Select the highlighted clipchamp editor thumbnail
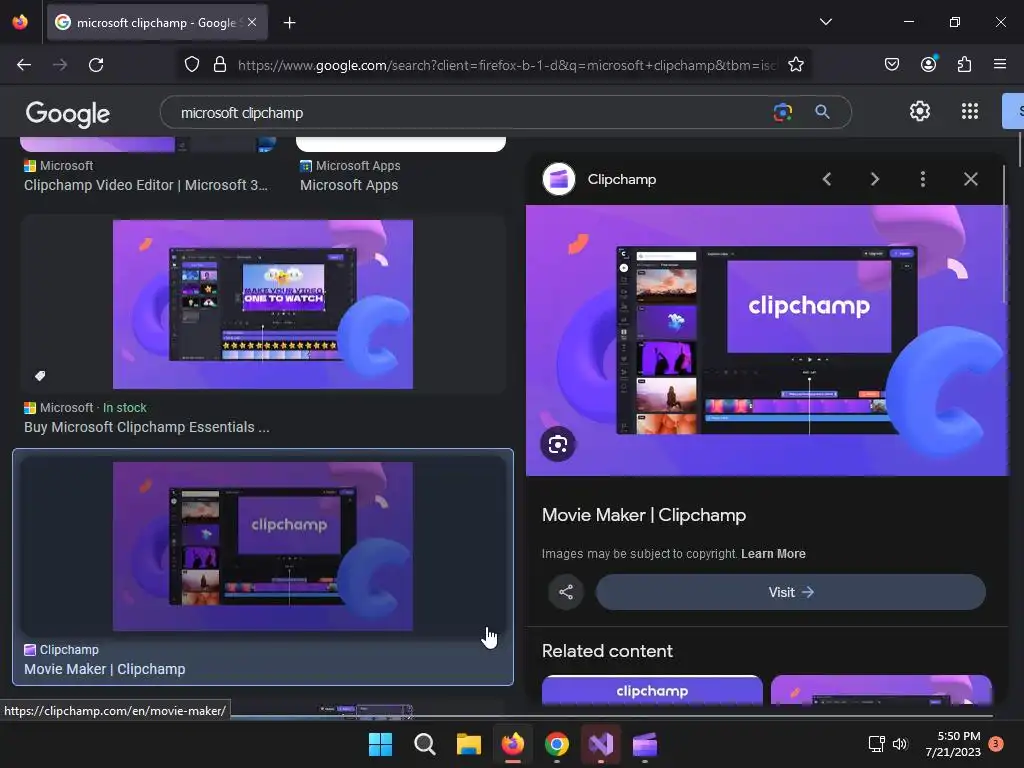Image resolution: width=1024 pixels, height=768 pixels. [x=263, y=547]
